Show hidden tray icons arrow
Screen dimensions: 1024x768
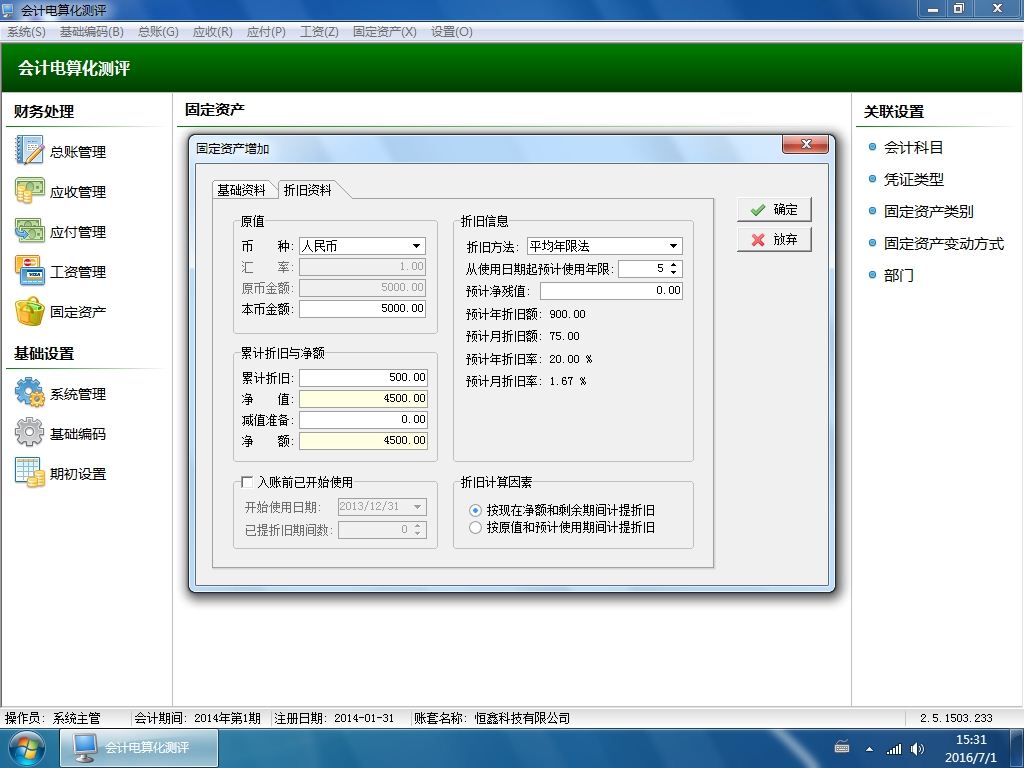[869, 749]
